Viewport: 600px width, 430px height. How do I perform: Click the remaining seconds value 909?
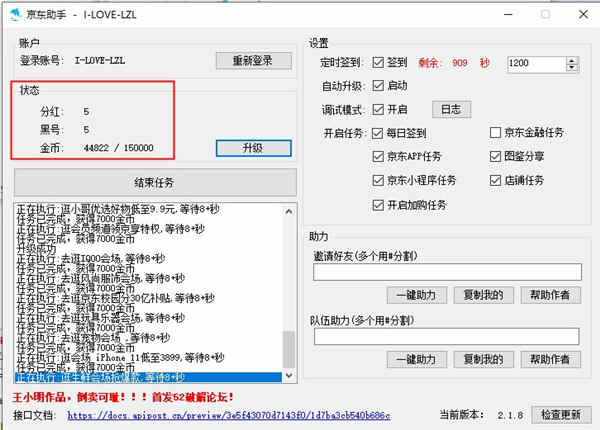[x=460, y=63]
